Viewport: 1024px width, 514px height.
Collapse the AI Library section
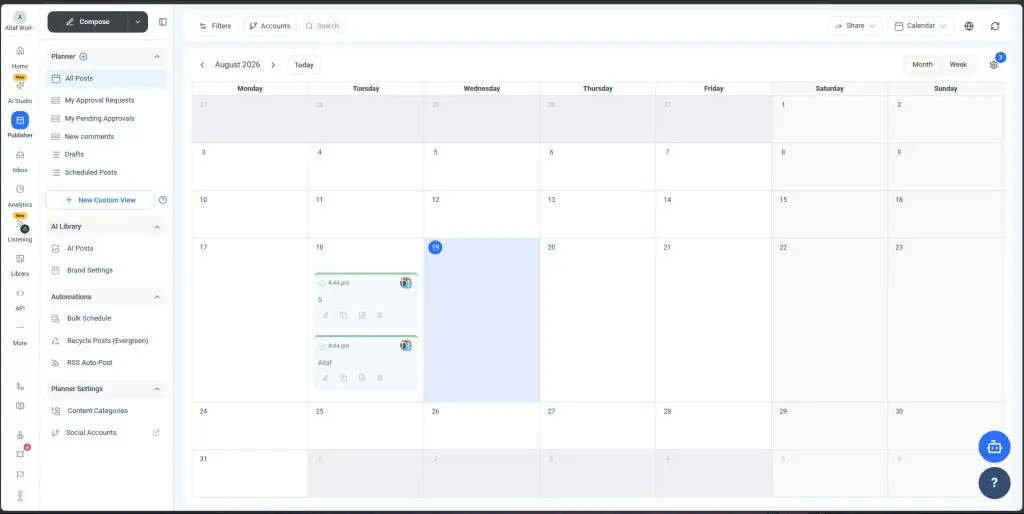pyautogui.click(x=157, y=227)
